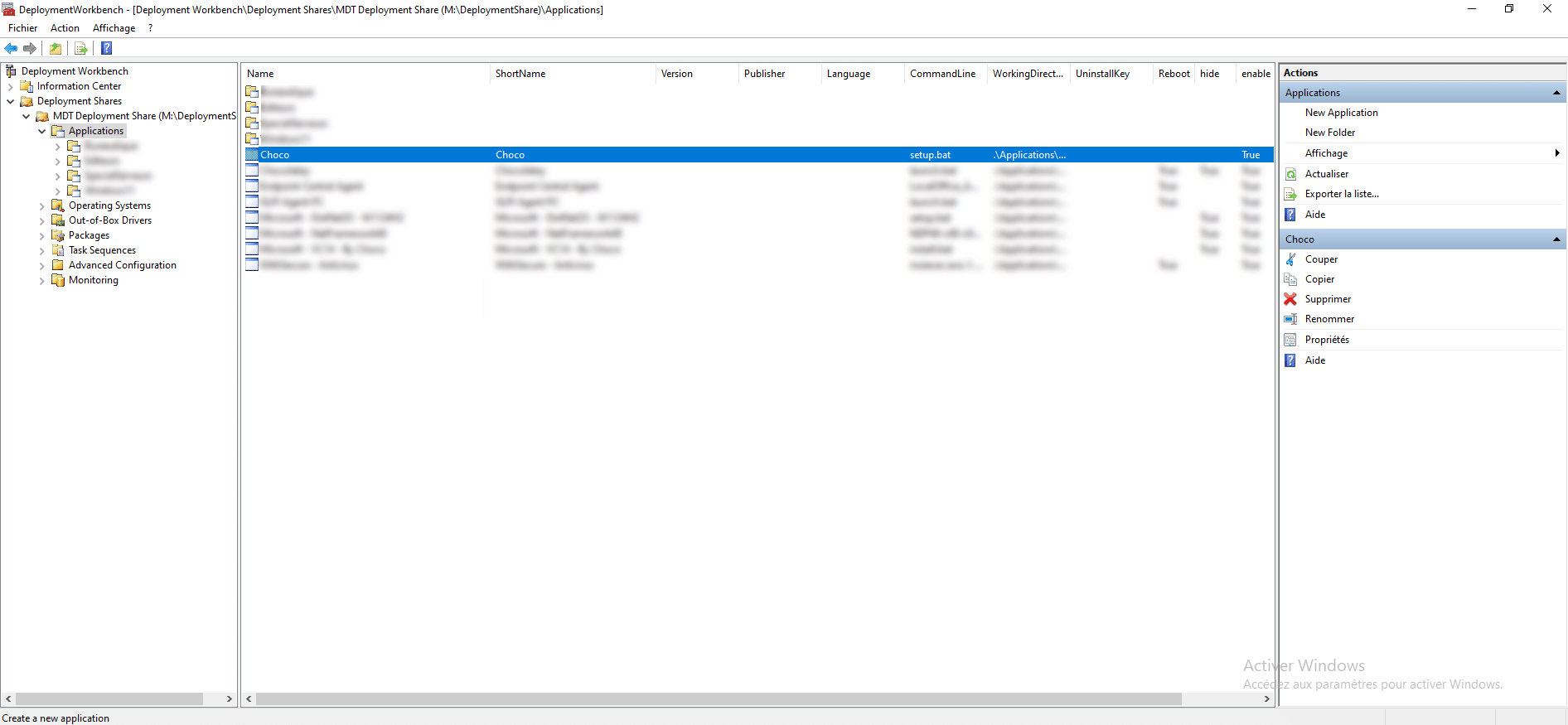Open the Fichier menu
The height and width of the screenshot is (725, 1568).
pyautogui.click(x=22, y=28)
